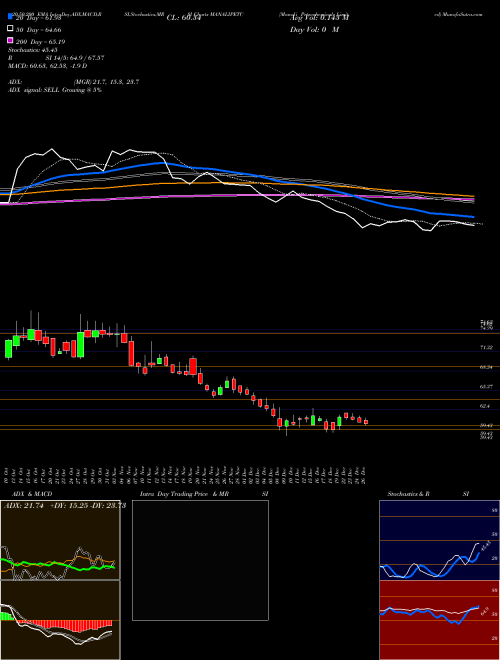Select the '200 Day = 65.19' legend text
This screenshot has height=660, width=500.
coord(40,42)
